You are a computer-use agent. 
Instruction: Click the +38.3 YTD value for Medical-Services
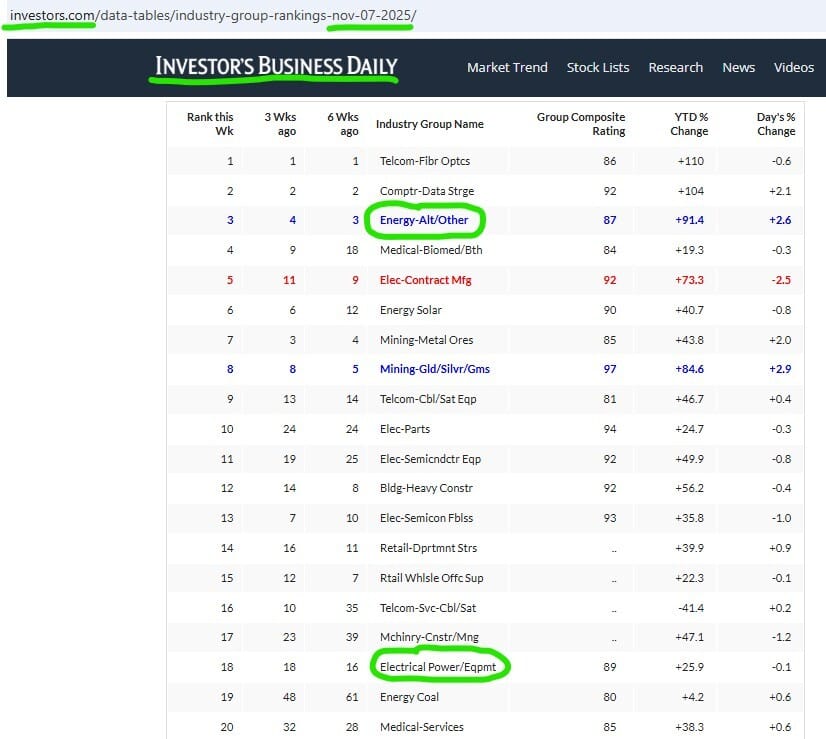coord(689,727)
